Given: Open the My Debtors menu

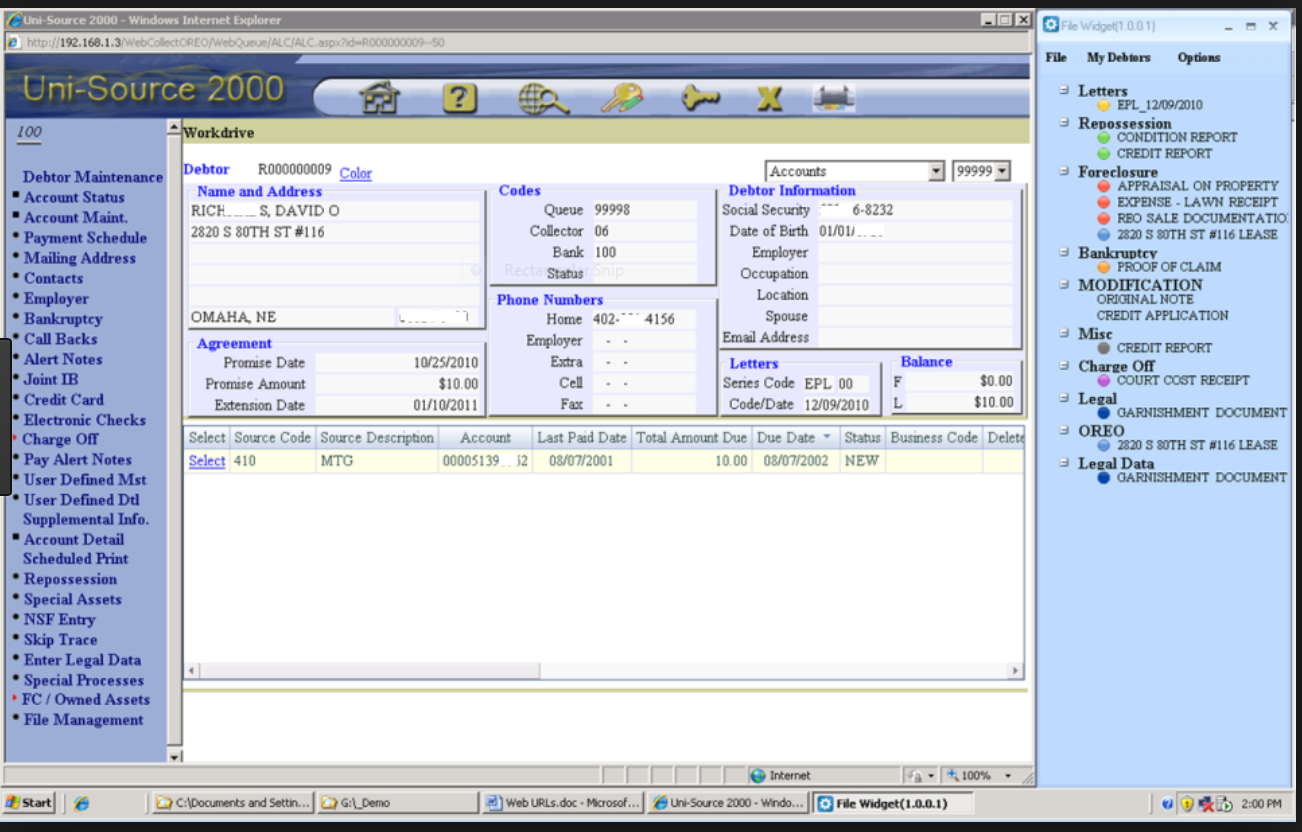Looking at the screenshot, I should (x=1118, y=58).
